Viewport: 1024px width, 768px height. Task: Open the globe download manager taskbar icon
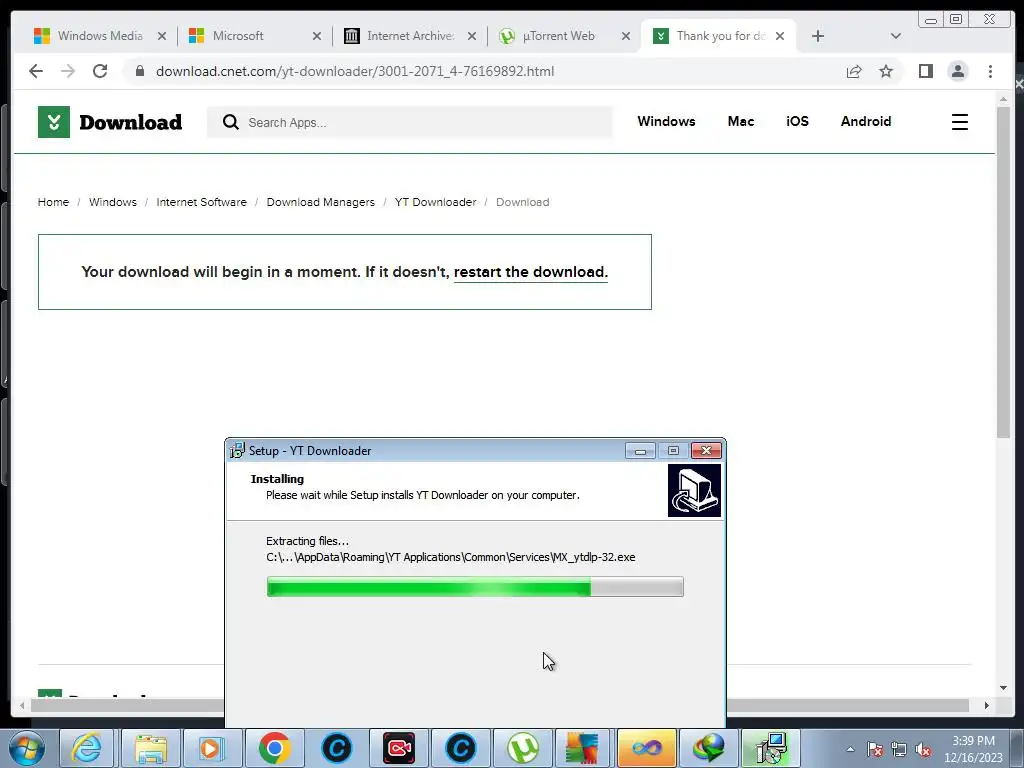pos(708,748)
